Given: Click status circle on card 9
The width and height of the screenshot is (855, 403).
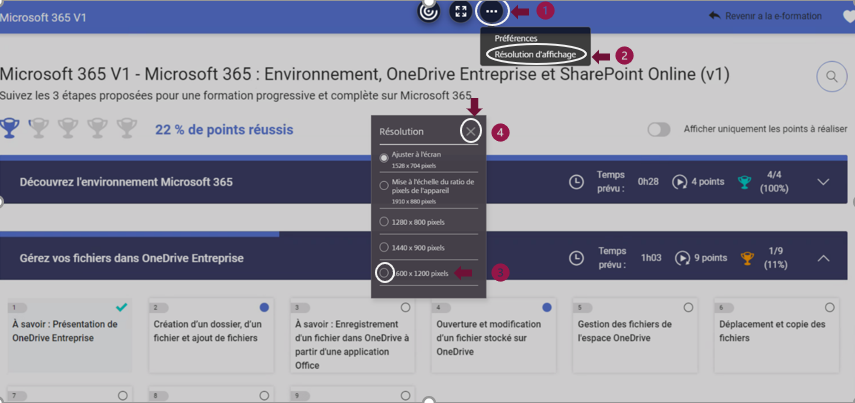Looking at the screenshot, I should pyautogui.click(x=406, y=395).
